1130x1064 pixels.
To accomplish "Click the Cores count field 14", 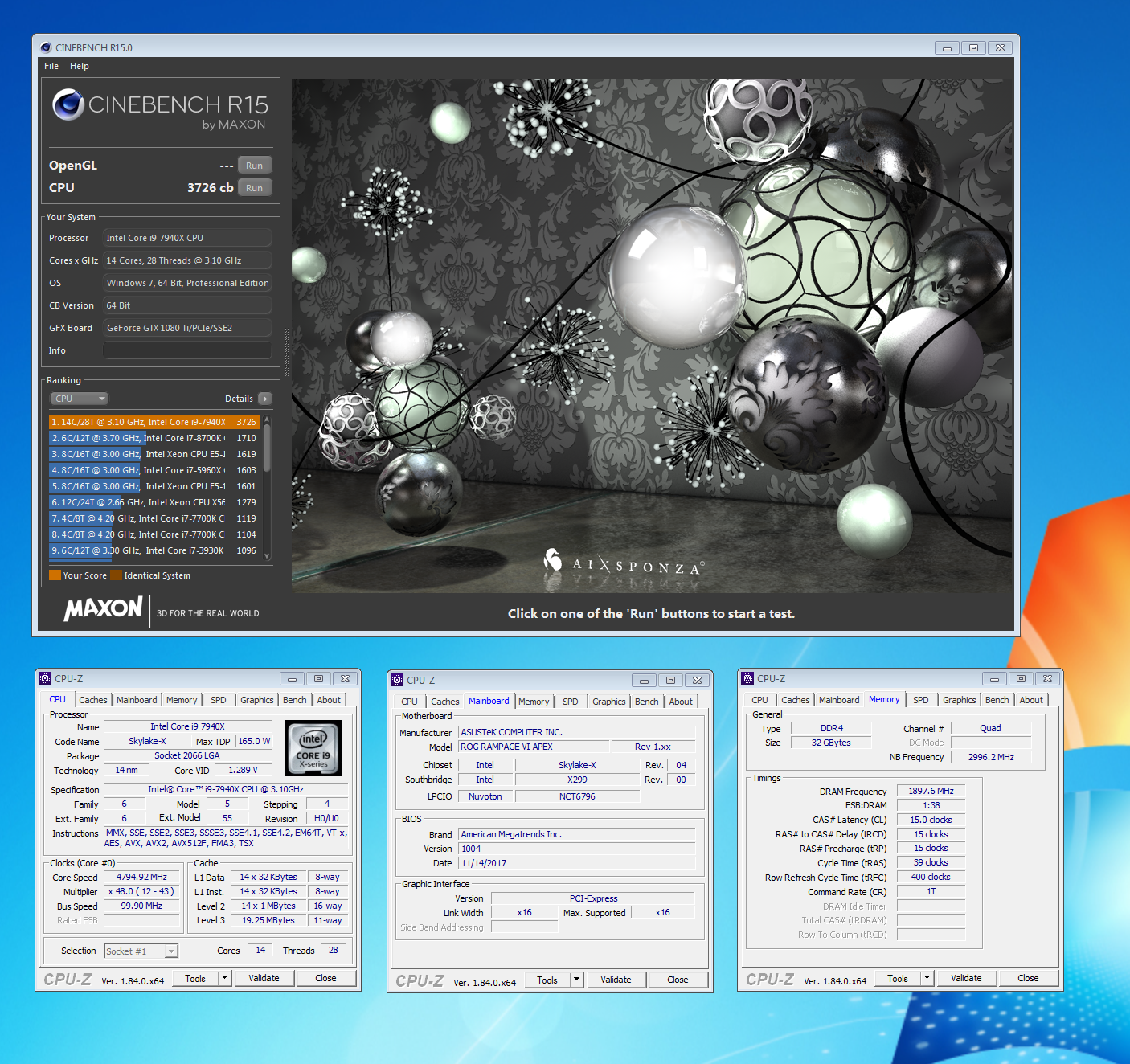I will (x=260, y=950).
